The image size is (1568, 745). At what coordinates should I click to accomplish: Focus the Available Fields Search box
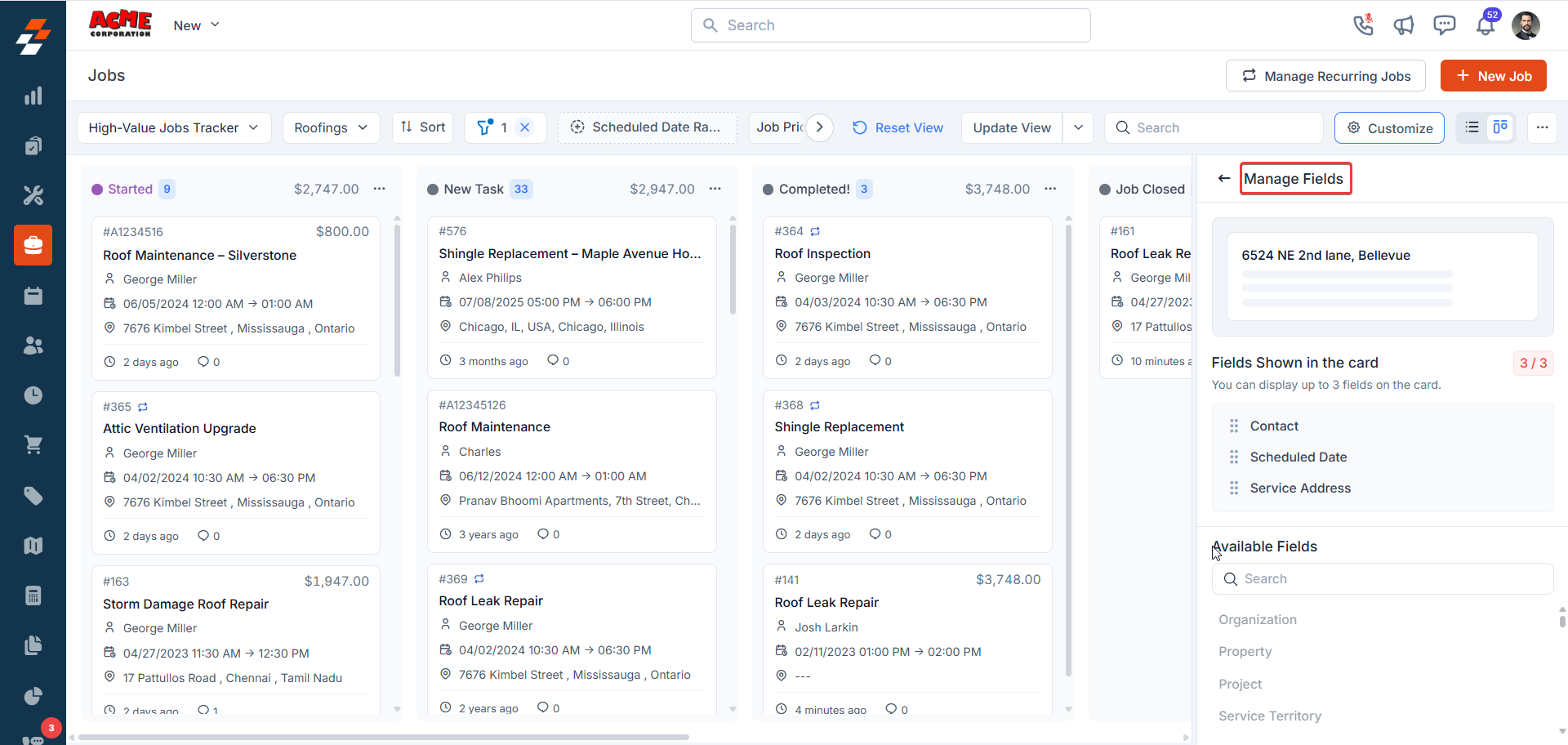point(1383,578)
